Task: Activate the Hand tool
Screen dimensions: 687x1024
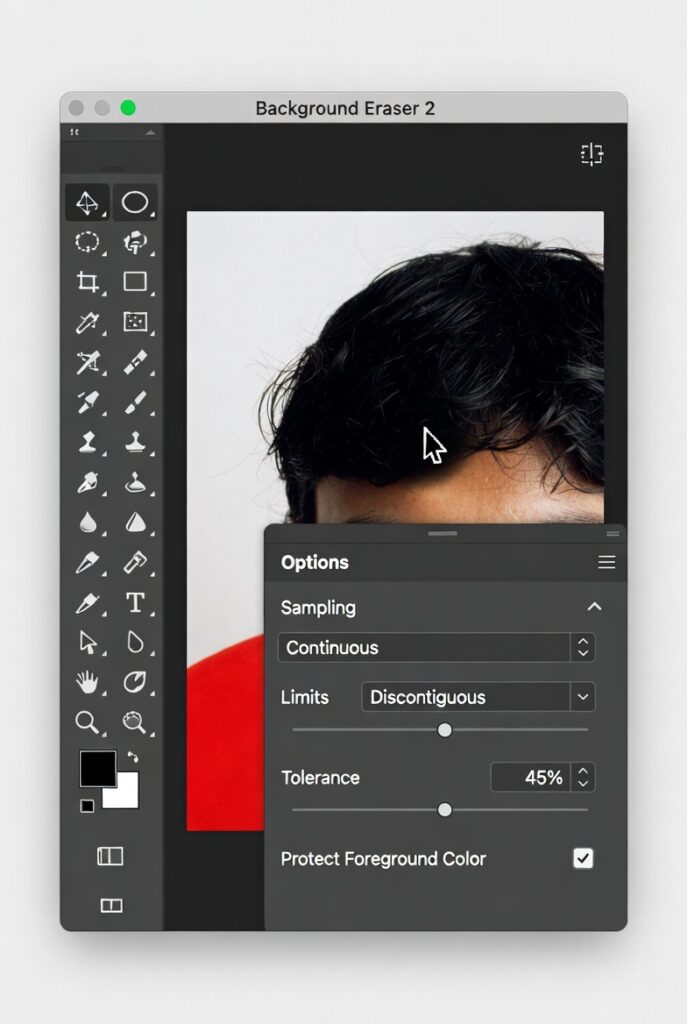Action: tap(88, 683)
